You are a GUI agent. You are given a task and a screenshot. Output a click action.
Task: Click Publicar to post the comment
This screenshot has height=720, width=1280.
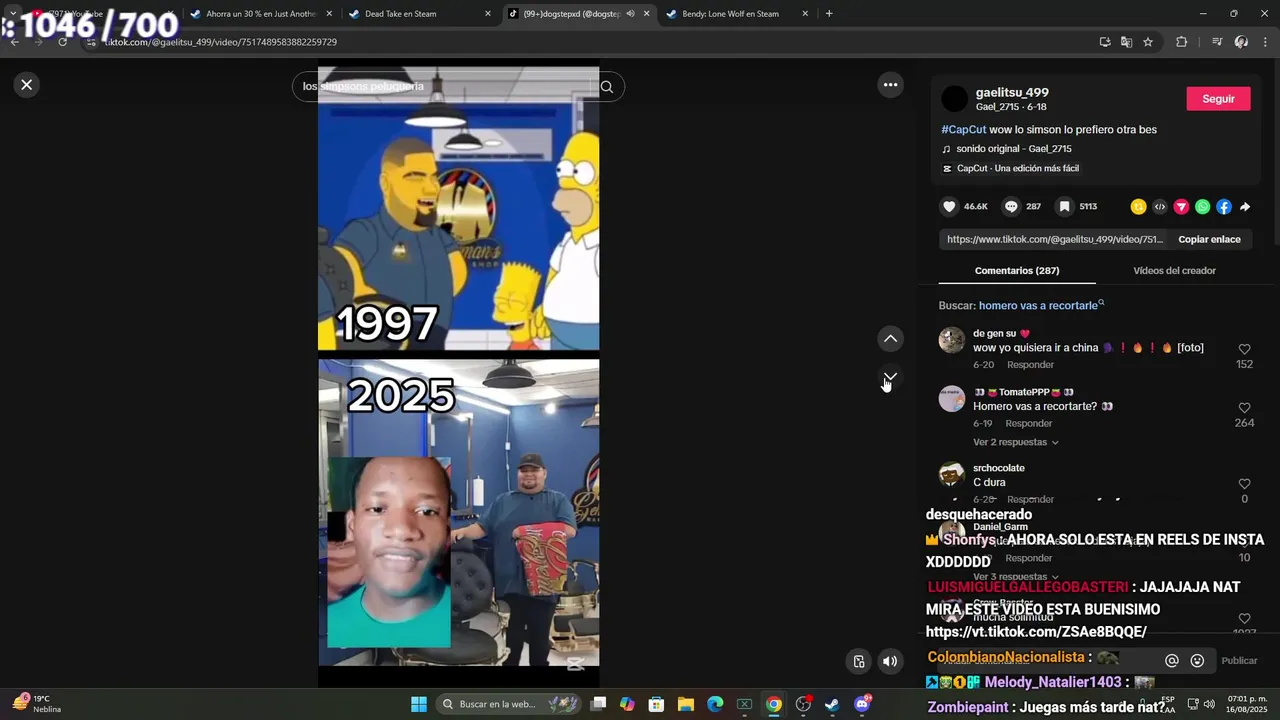tap(1239, 661)
